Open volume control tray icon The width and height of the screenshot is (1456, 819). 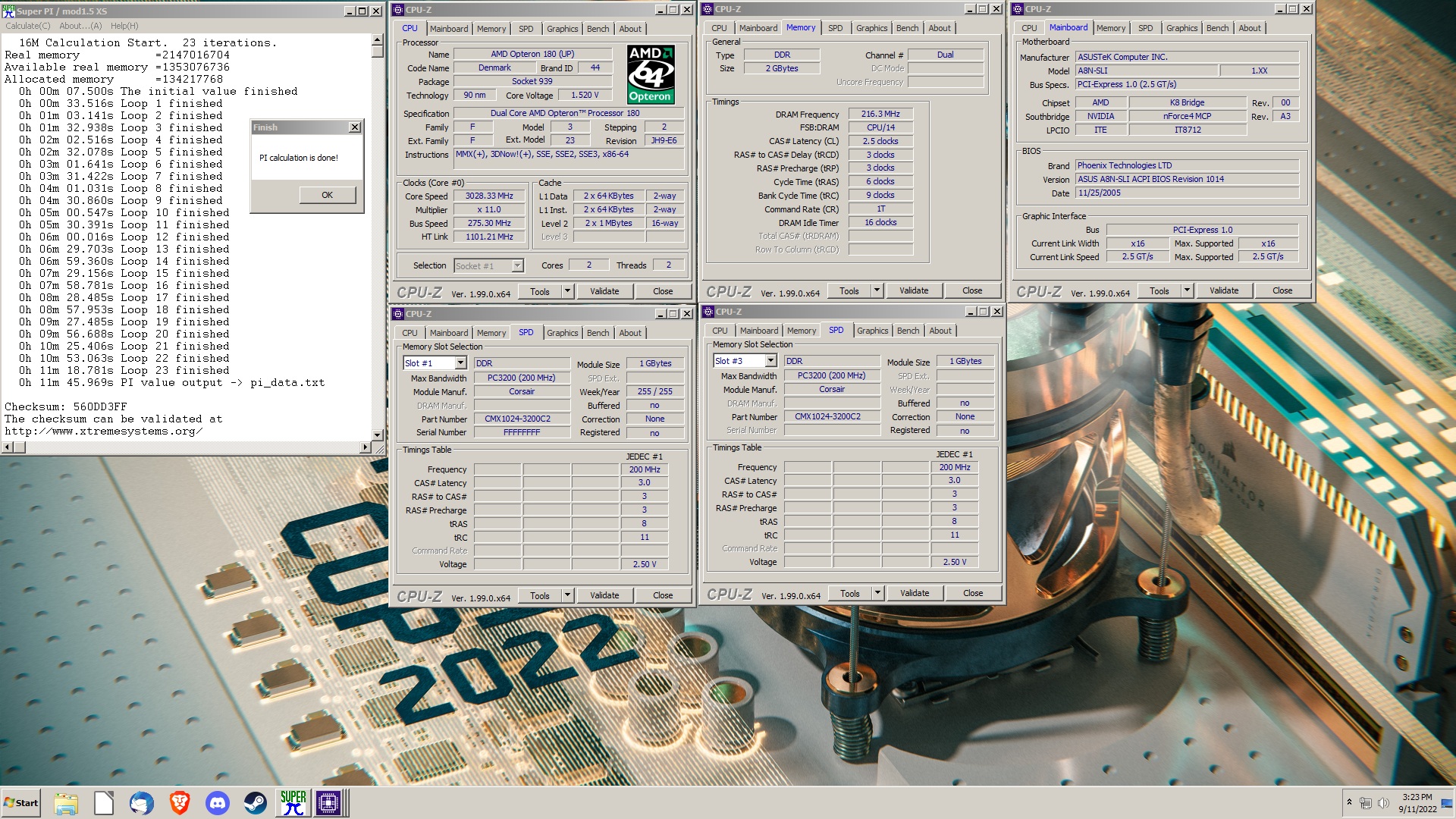point(1383,803)
